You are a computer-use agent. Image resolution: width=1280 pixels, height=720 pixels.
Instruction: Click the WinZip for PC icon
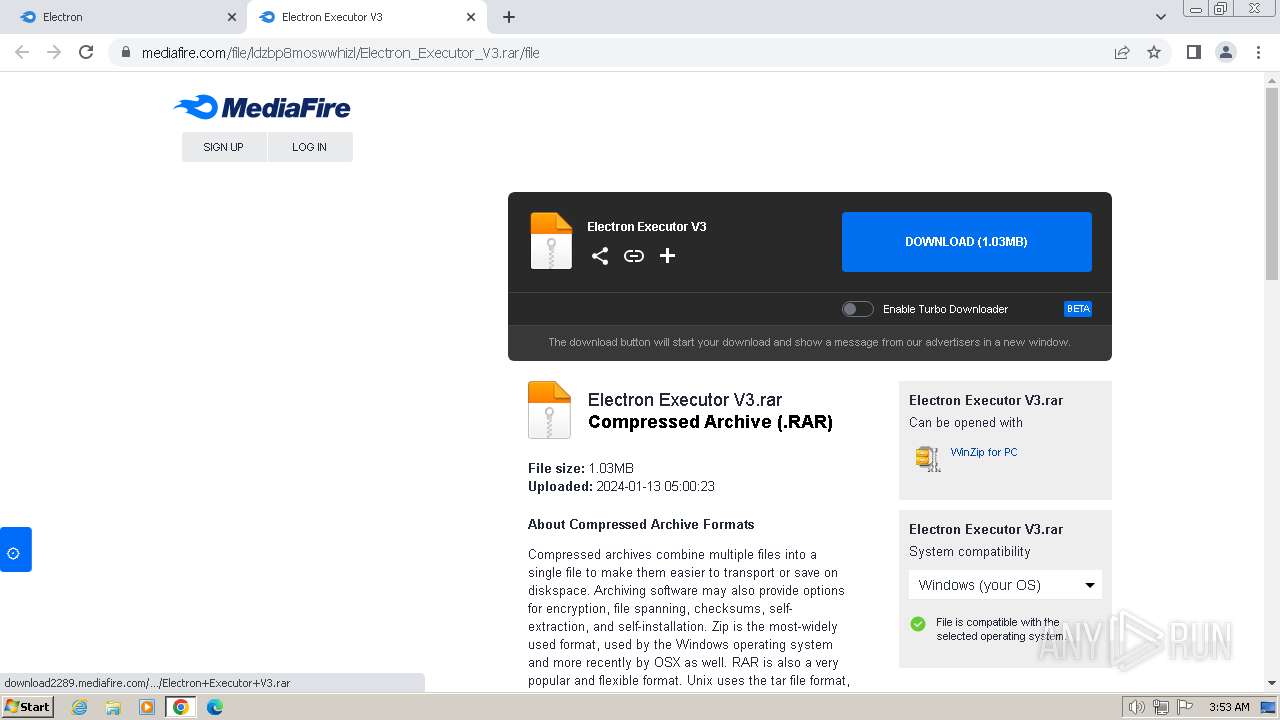[928, 458]
